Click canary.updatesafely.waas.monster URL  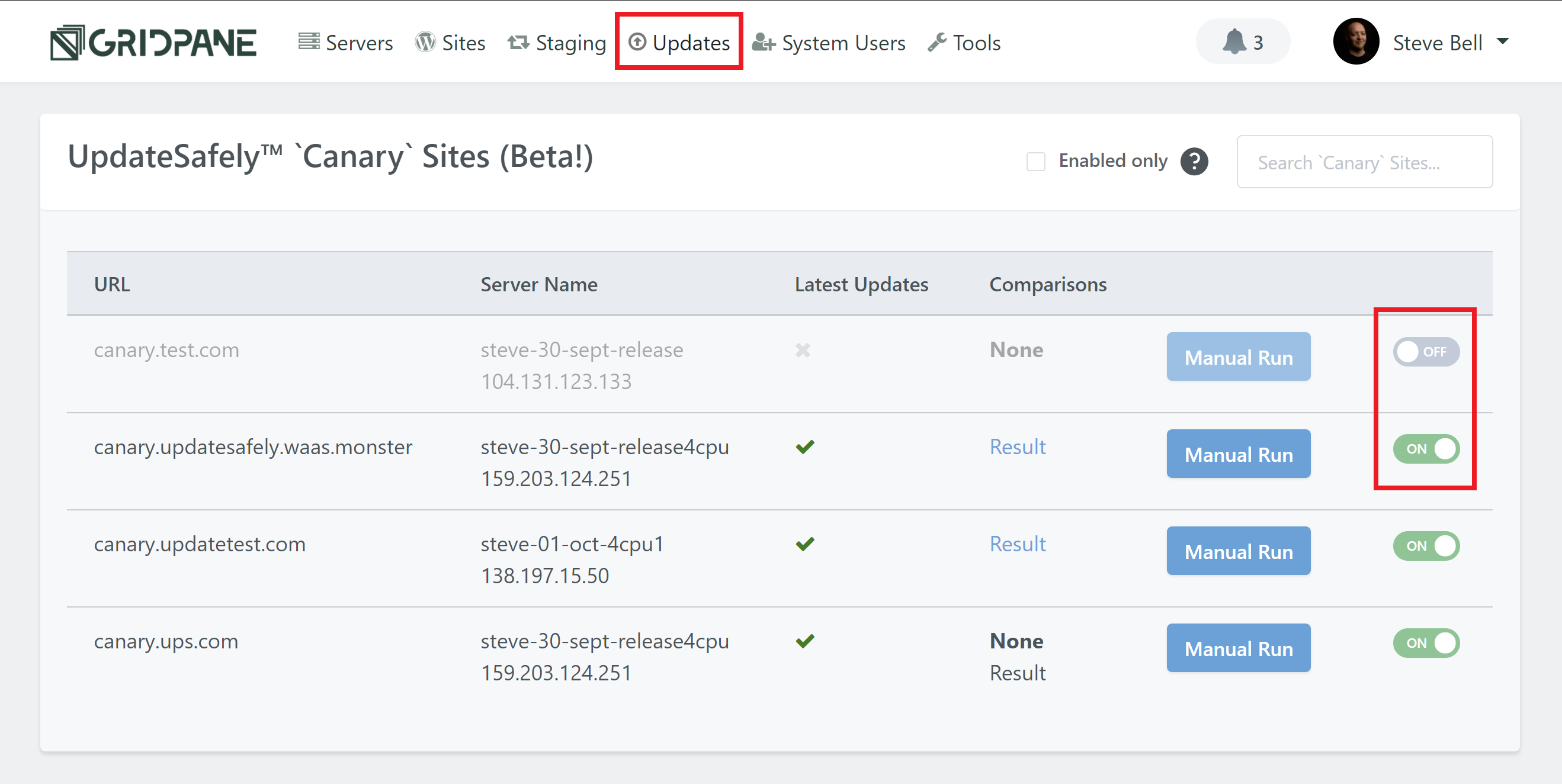253,447
